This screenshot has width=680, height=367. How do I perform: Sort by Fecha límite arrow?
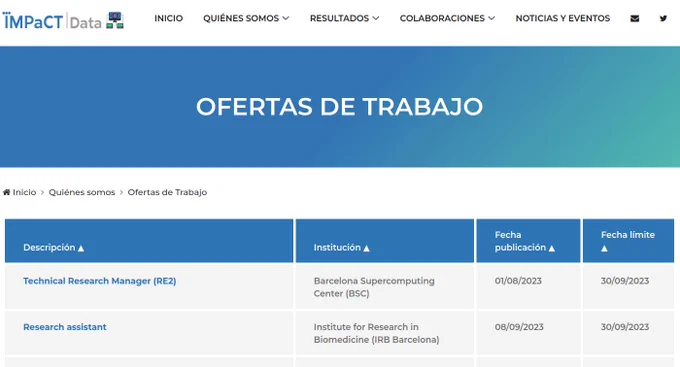point(604,249)
